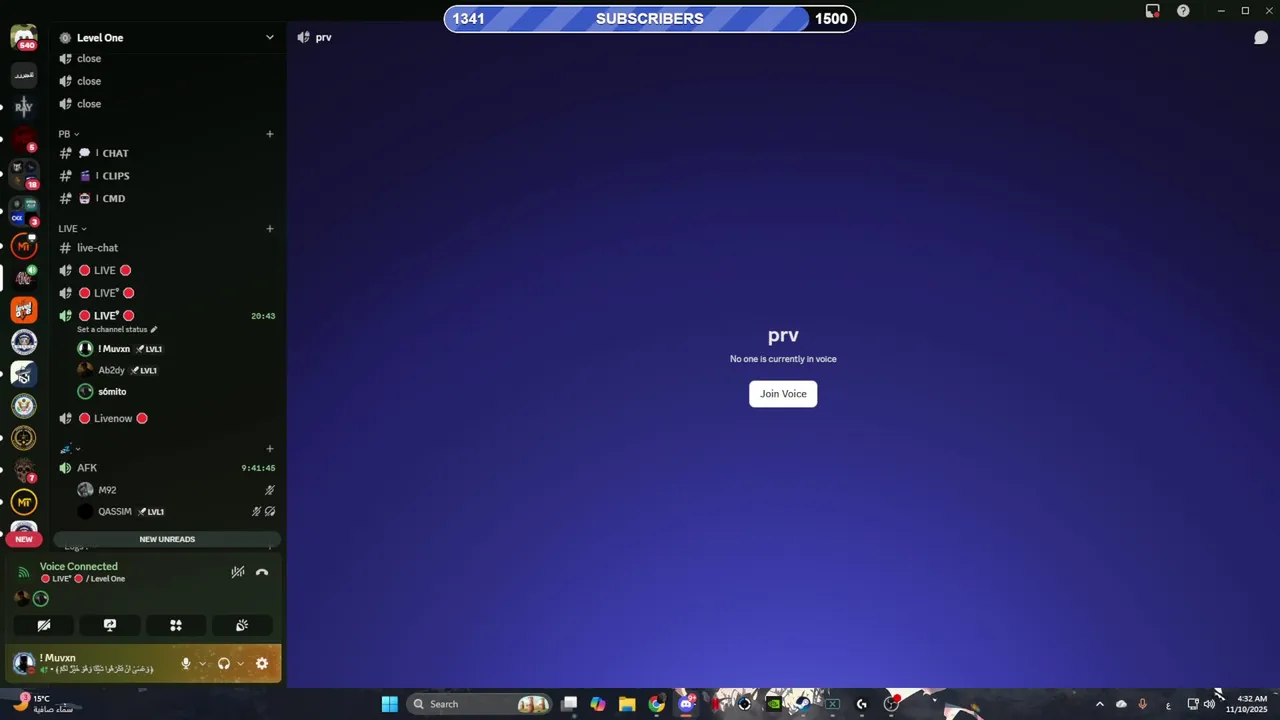Open the soundboard icon

click(242, 625)
